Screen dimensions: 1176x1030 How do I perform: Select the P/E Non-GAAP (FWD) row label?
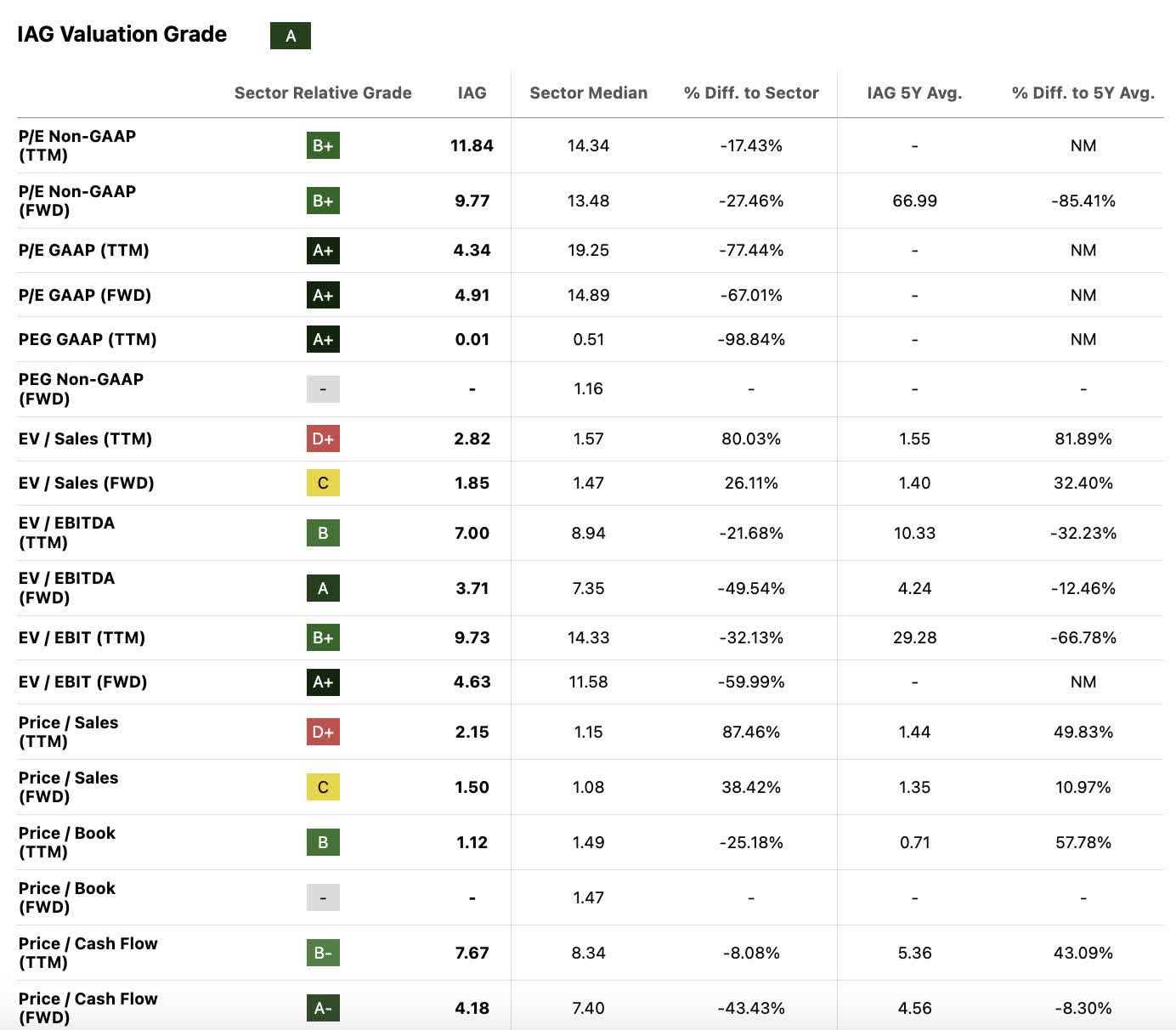(77, 201)
